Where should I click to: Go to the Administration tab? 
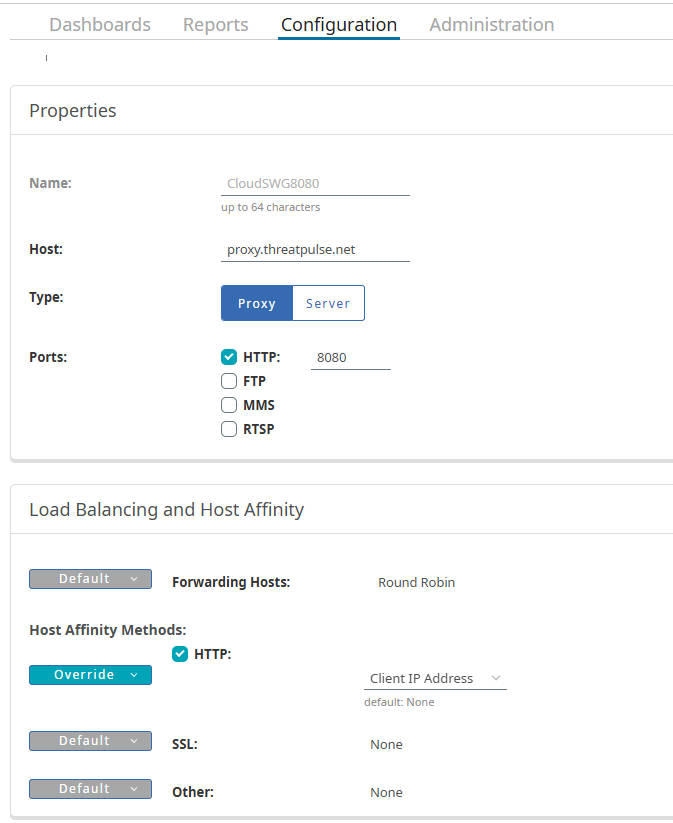click(x=491, y=25)
